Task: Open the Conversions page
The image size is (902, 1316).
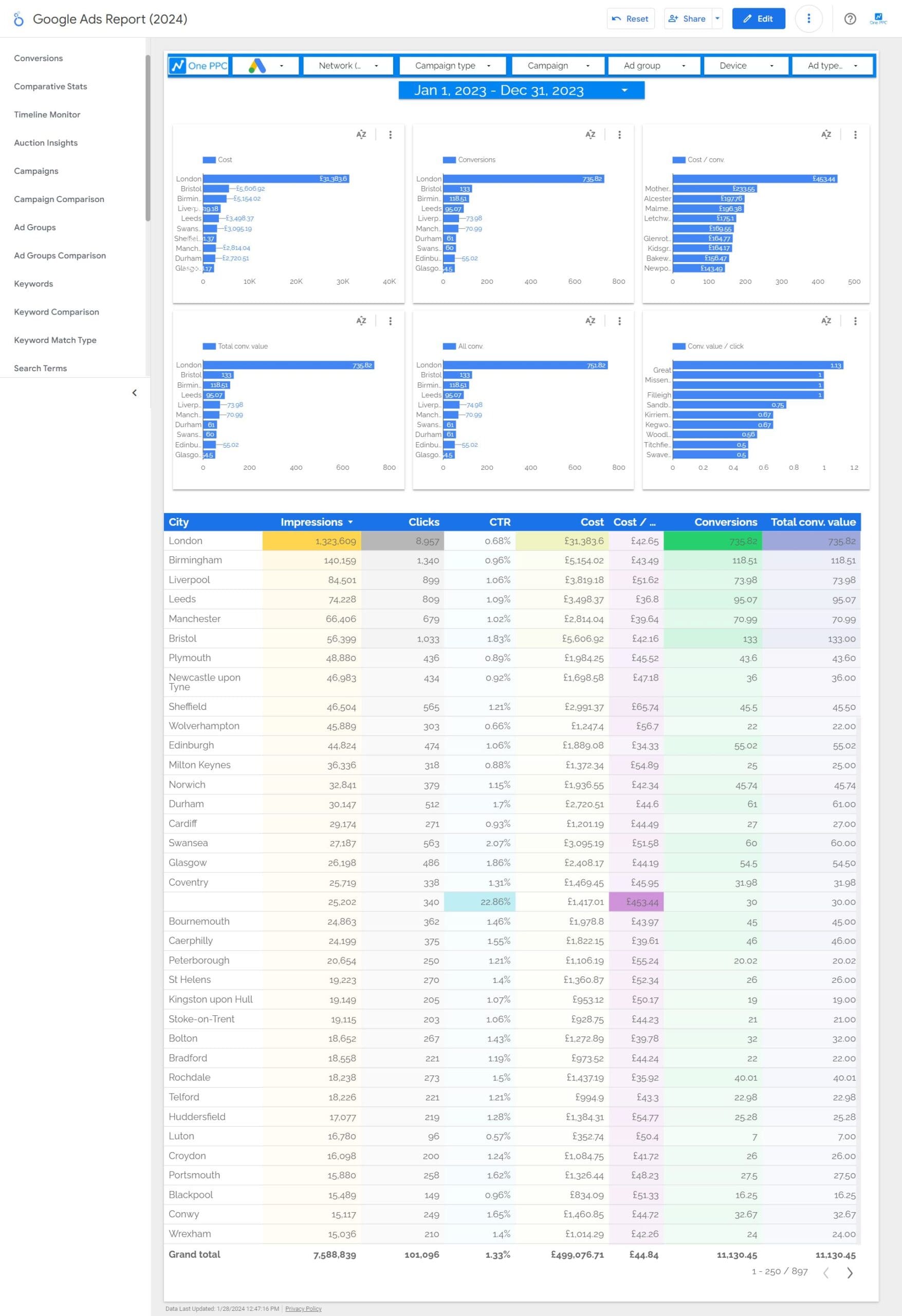Action: [x=39, y=58]
